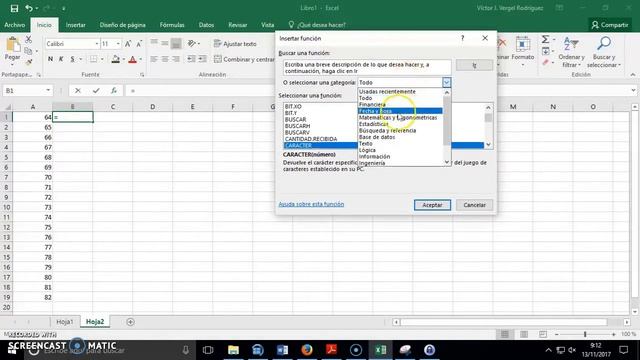The image size is (640, 360).
Task: Help question mark in Insertar función dialog
Action: tap(462, 38)
